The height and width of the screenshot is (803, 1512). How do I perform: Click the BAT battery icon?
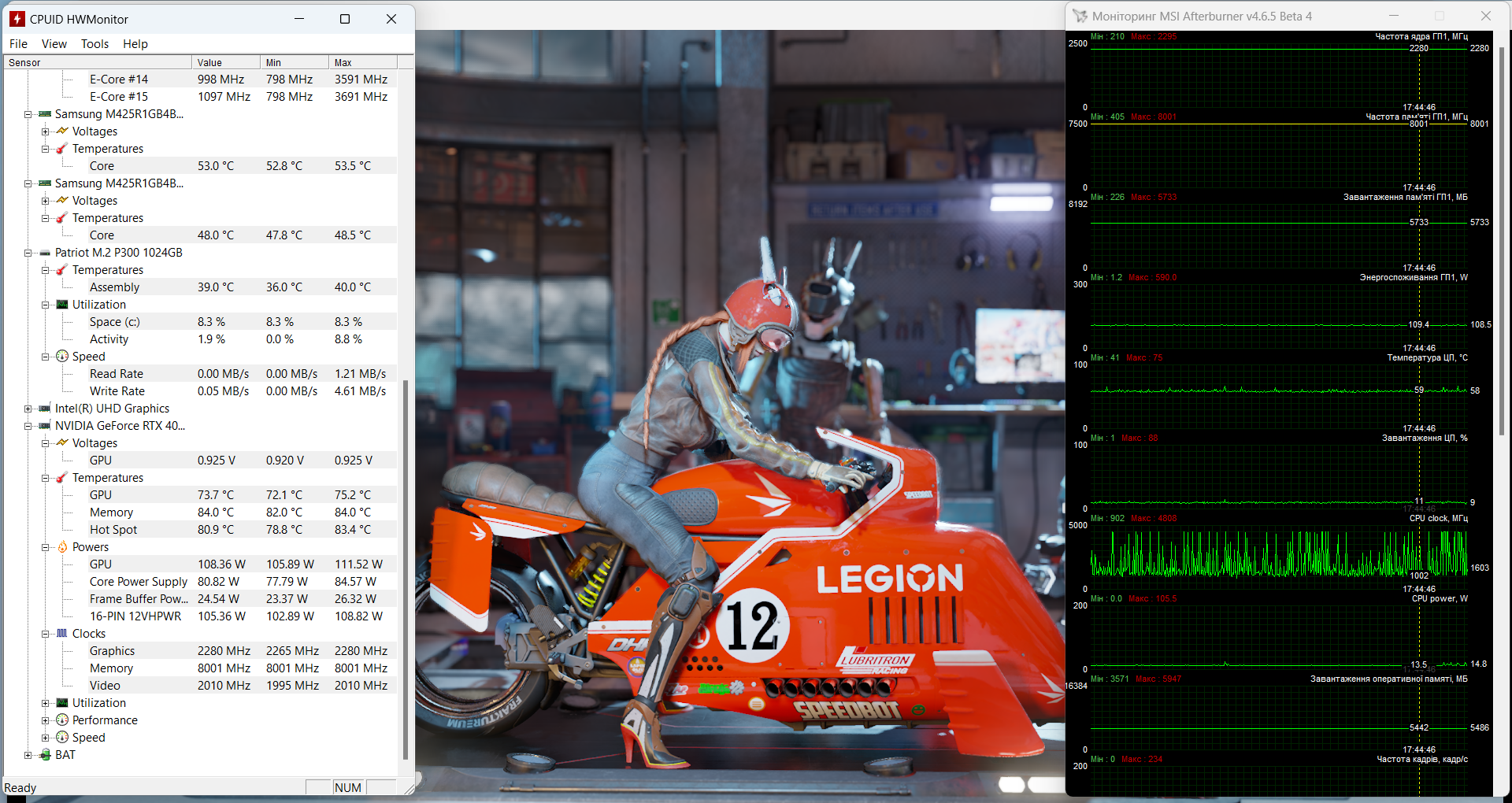coord(45,755)
